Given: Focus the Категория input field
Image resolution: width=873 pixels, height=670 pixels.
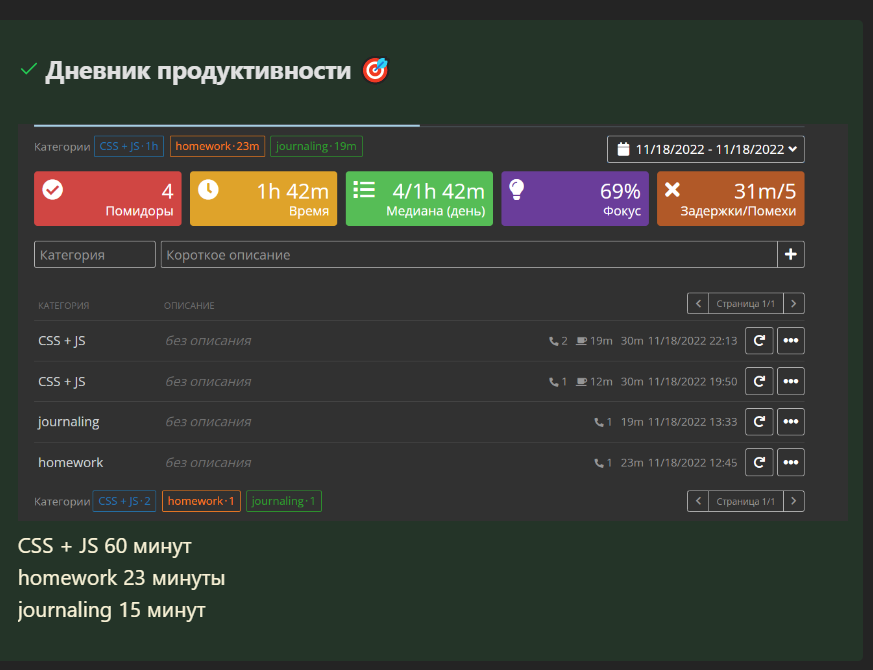Looking at the screenshot, I should click(x=95, y=255).
